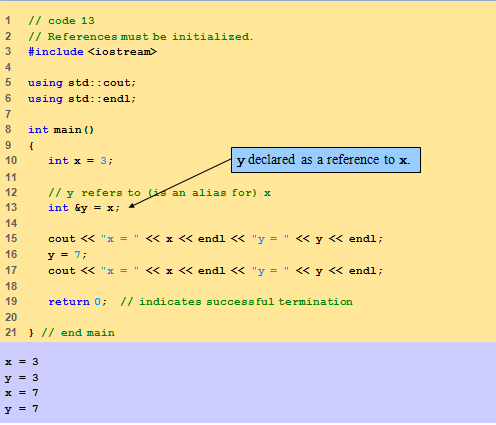Select the 'return 0;' statement

(78, 302)
